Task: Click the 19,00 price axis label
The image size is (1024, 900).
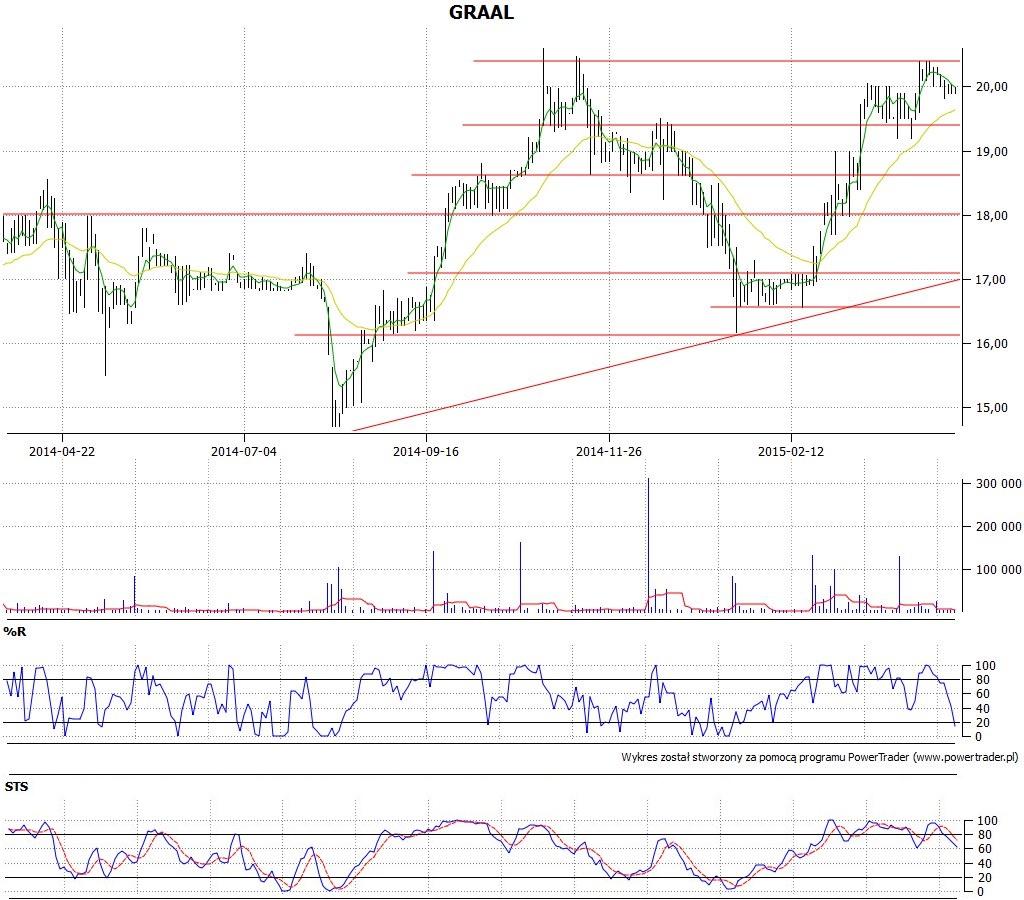Action: click(x=991, y=152)
